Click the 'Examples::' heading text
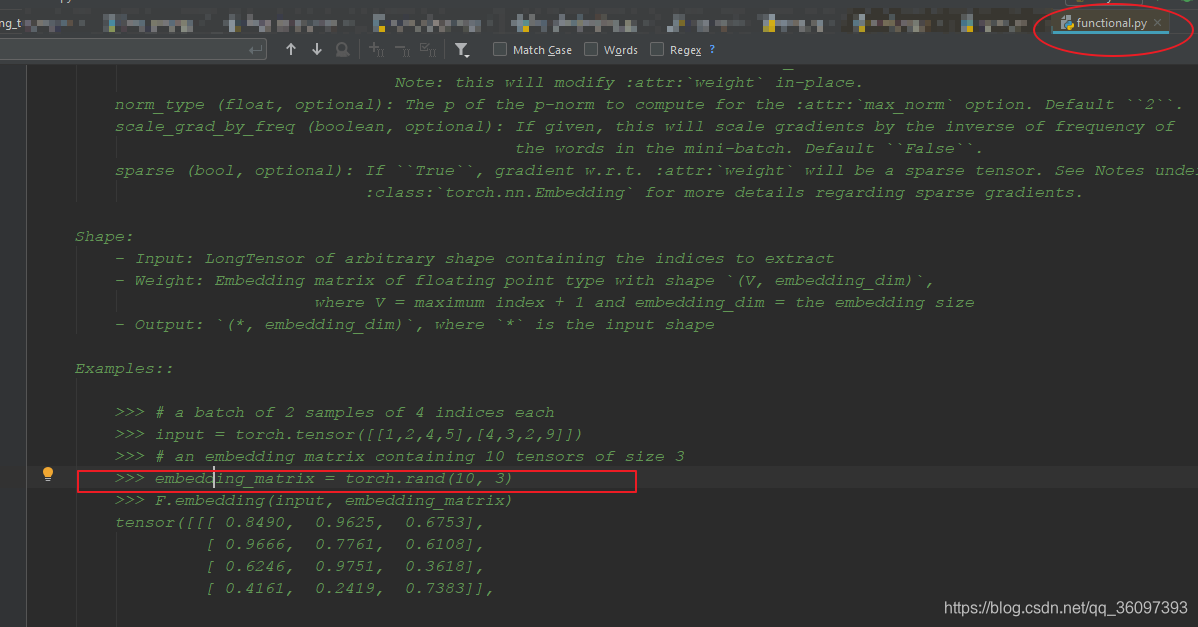1198x627 pixels. pyautogui.click(x=124, y=368)
